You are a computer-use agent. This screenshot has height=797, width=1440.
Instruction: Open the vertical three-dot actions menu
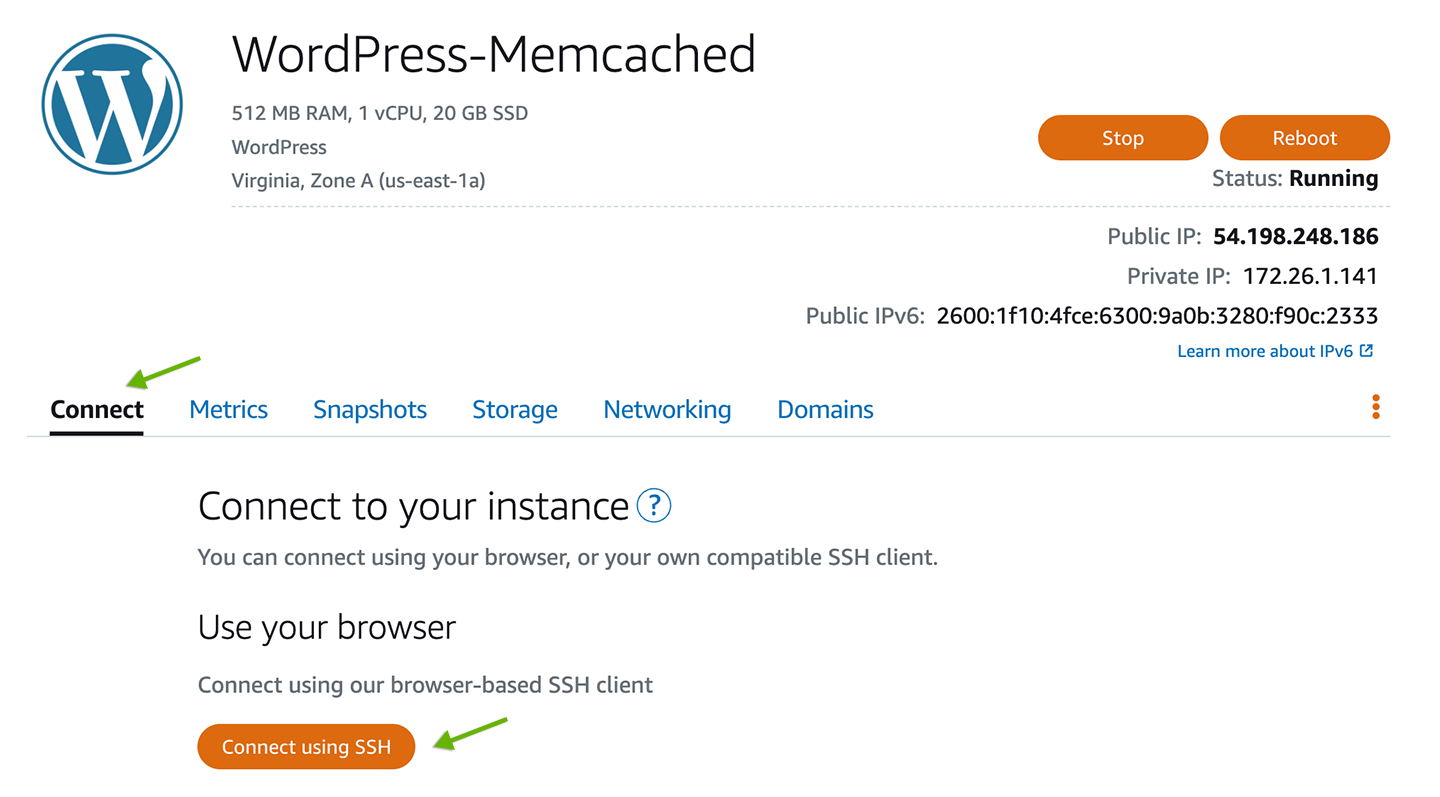point(1376,407)
